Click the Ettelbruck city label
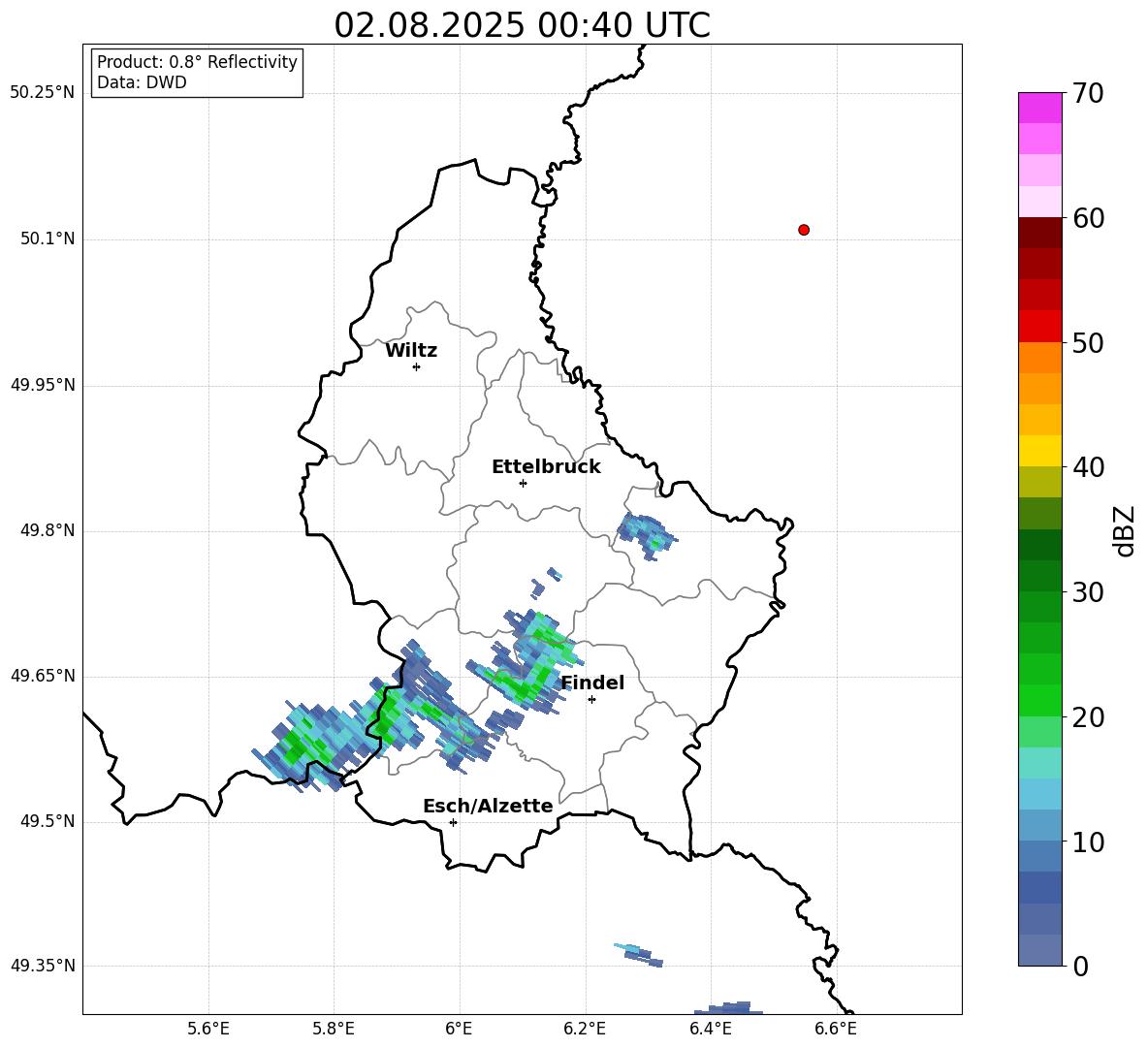This screenshot has width=1148, height=1048. (x=546, y=467)
